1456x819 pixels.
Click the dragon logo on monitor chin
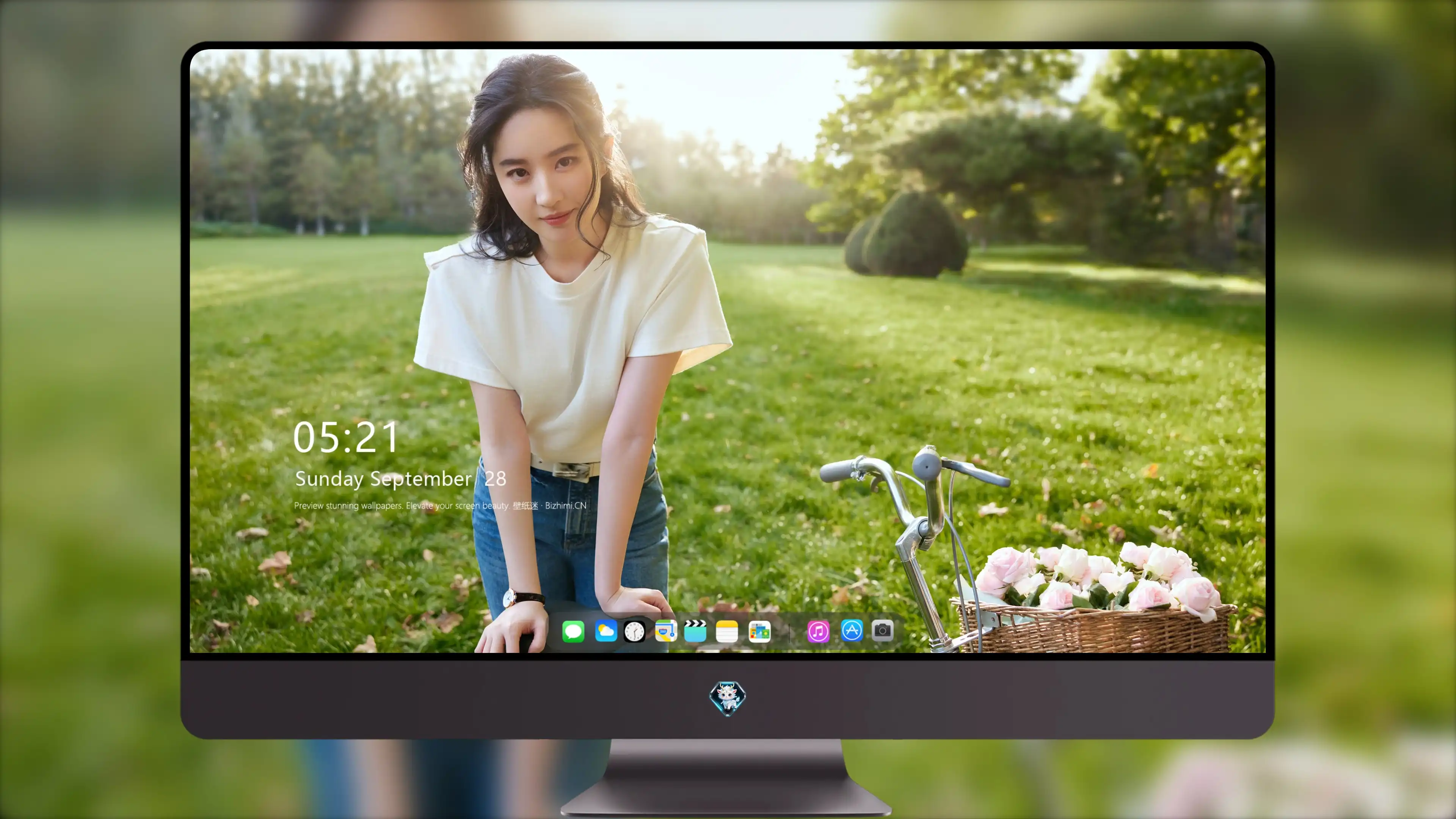[728, 698]
